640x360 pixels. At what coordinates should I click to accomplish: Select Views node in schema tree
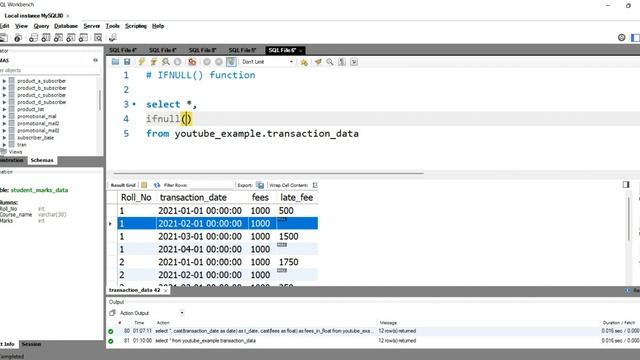[x=16, y=152]
